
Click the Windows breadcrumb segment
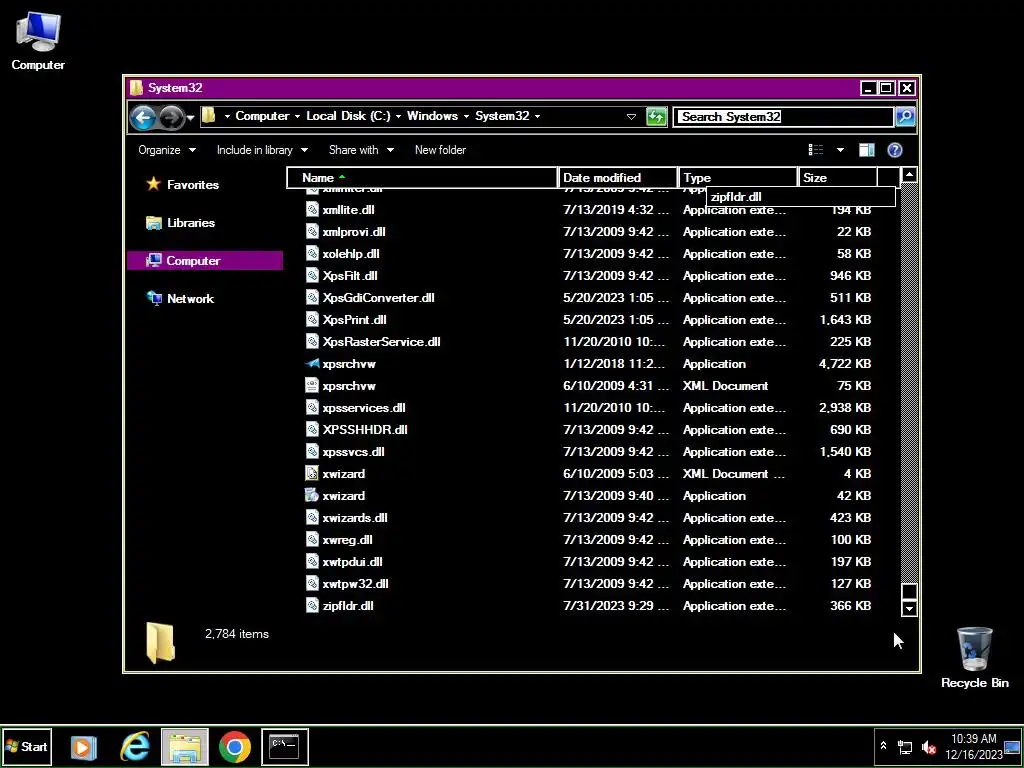pyautogui.click(x=432, y=116)
